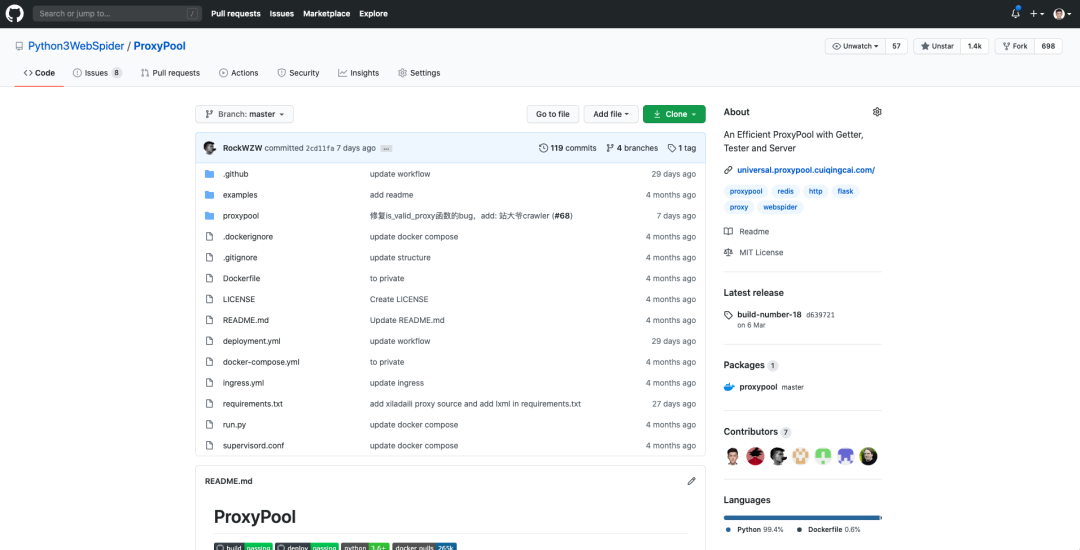This screenshot has width=1080, height=550.
Task: Open the ProxyPool repository name link
Action: 159,46
